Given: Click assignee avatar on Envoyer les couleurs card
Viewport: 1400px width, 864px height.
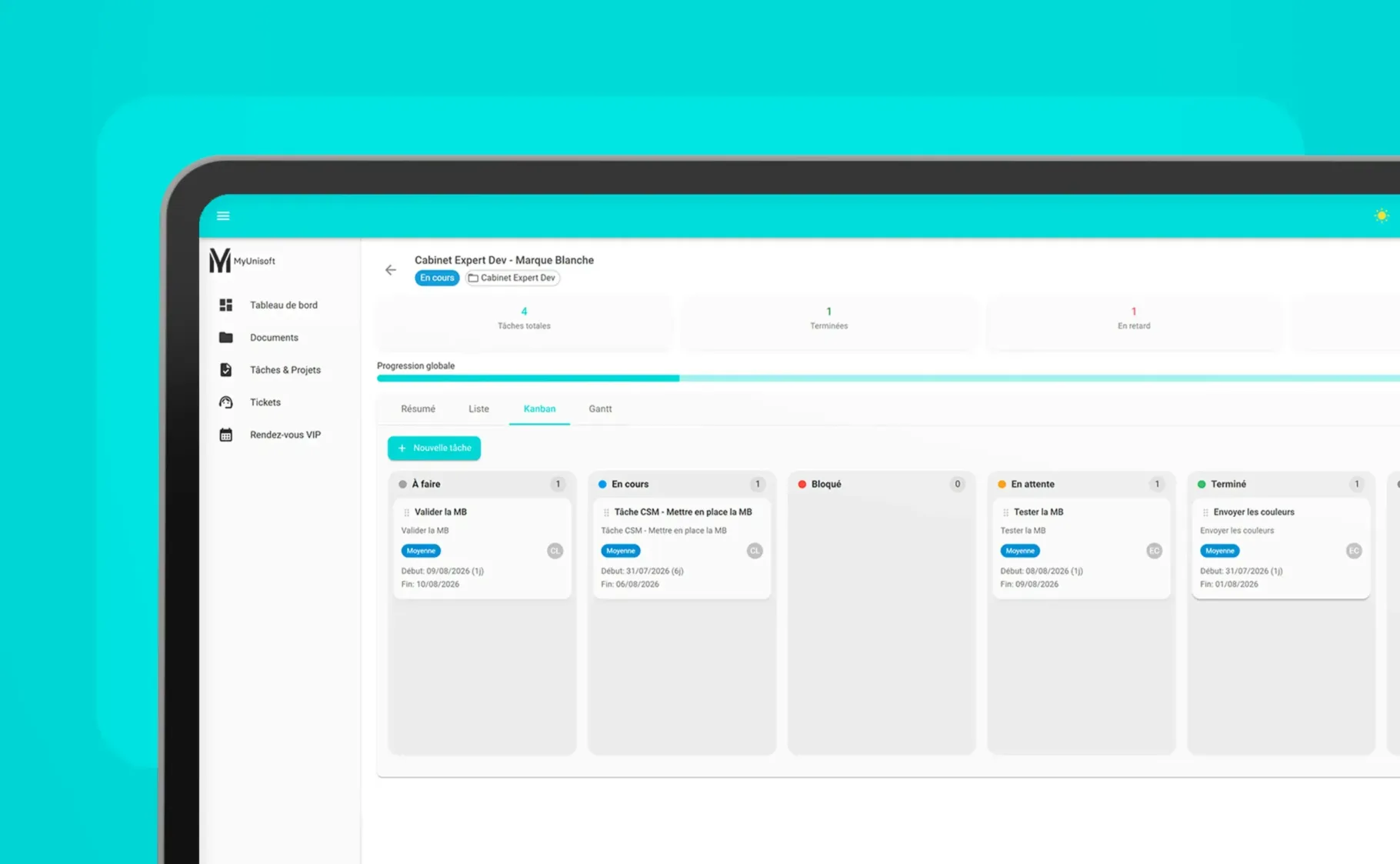Looking at the screenshot, I should pos(1354,551).
